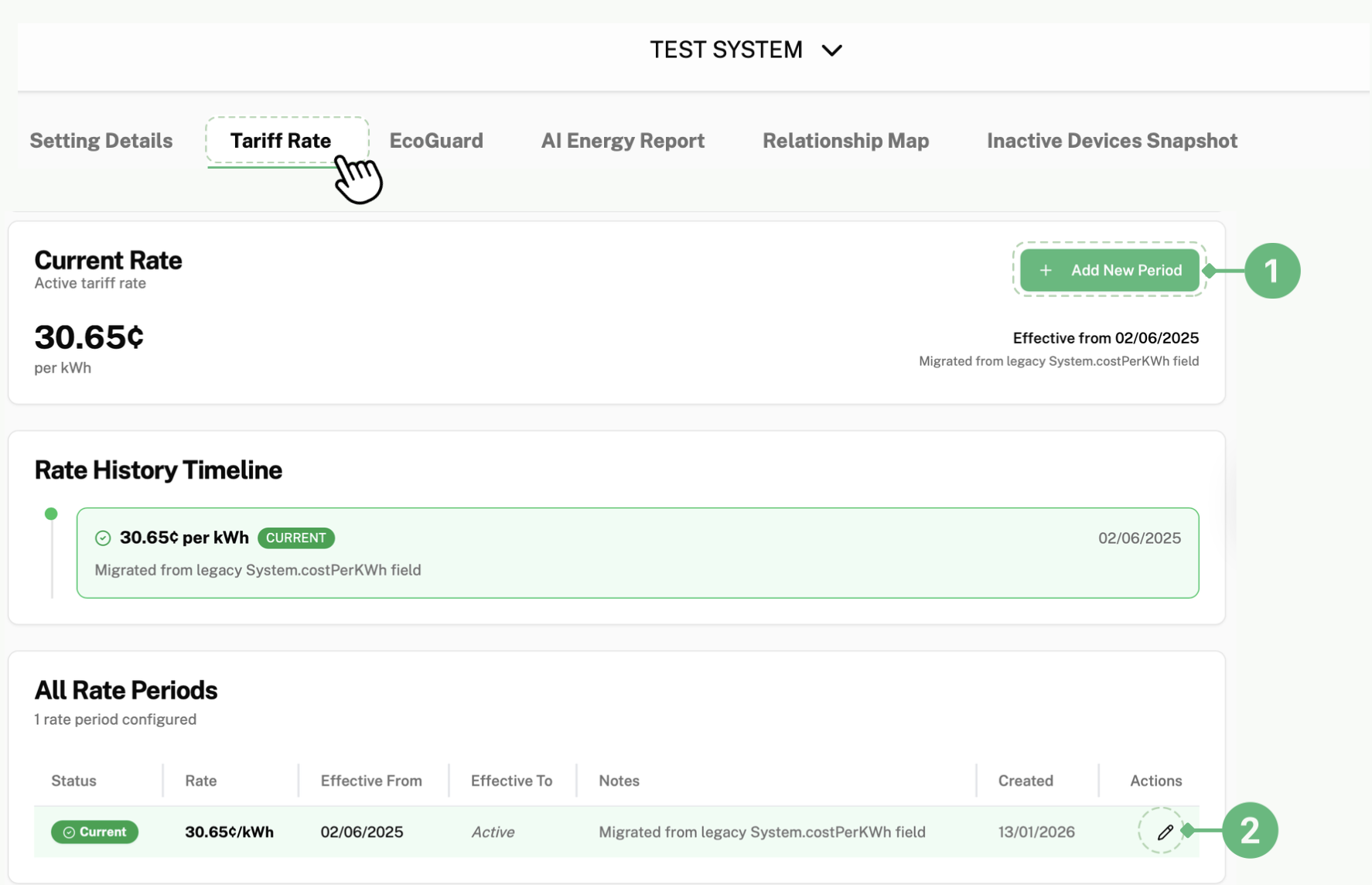Open the Relationship Map tab

pos(845,141)
